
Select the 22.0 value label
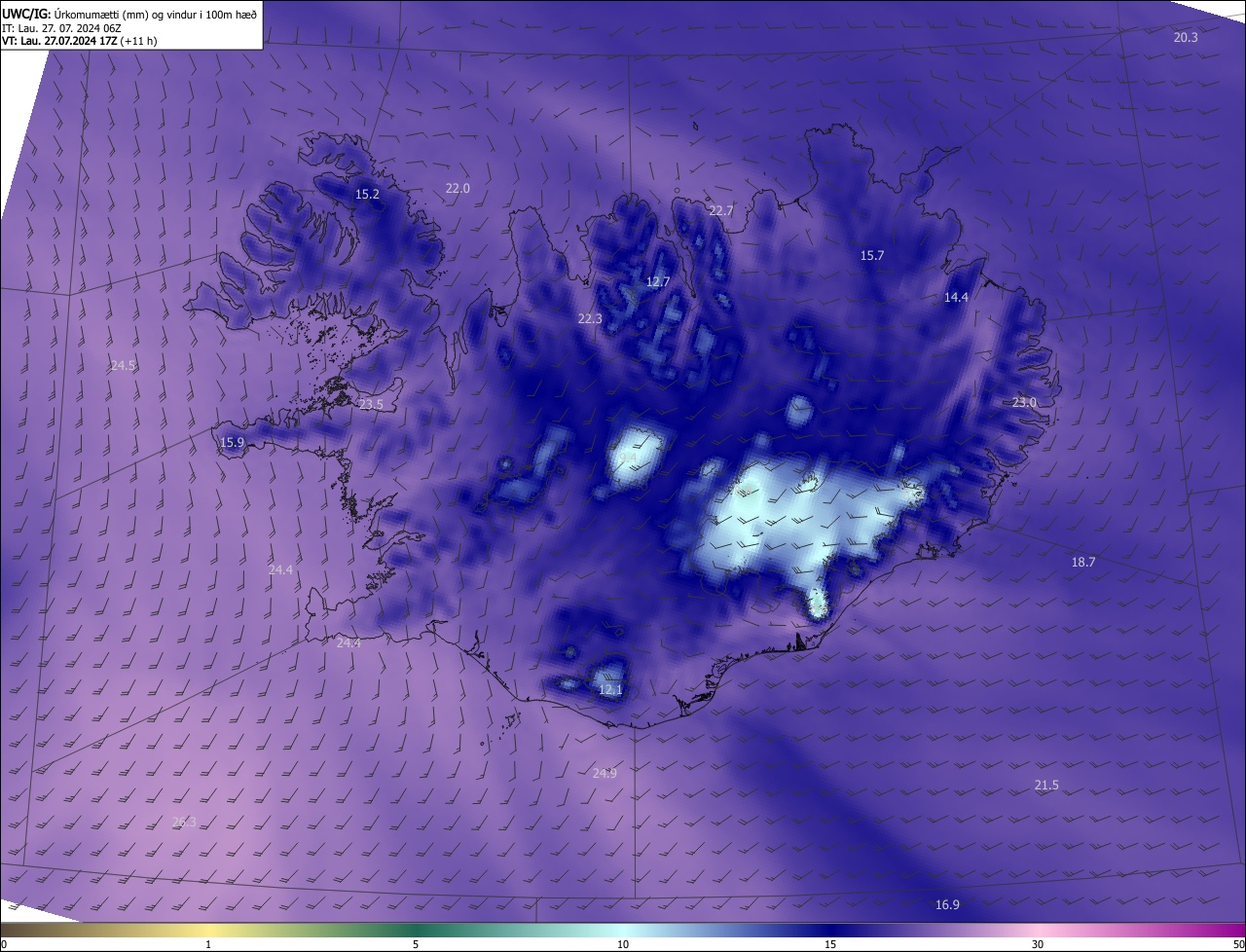coord(458,189)
